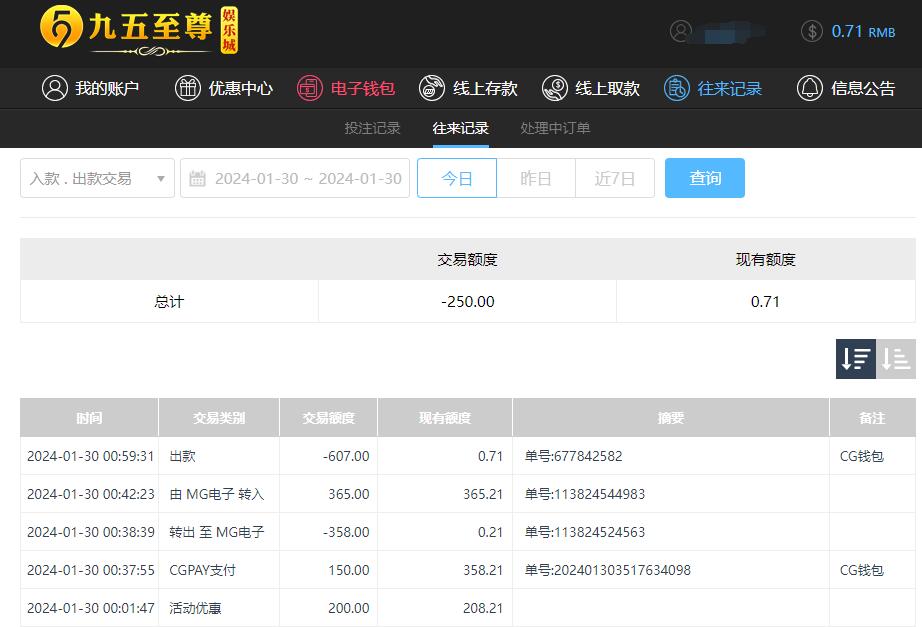Viewport: 922px width, 627px height.
Task: Select the 近7日 quick filter
Action: (x=615, y=178)
